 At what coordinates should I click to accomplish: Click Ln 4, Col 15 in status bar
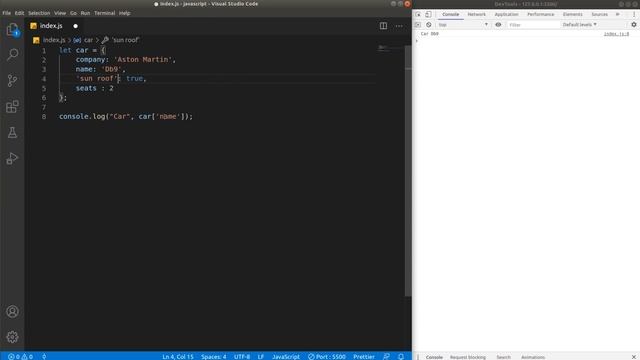point(178,356)
